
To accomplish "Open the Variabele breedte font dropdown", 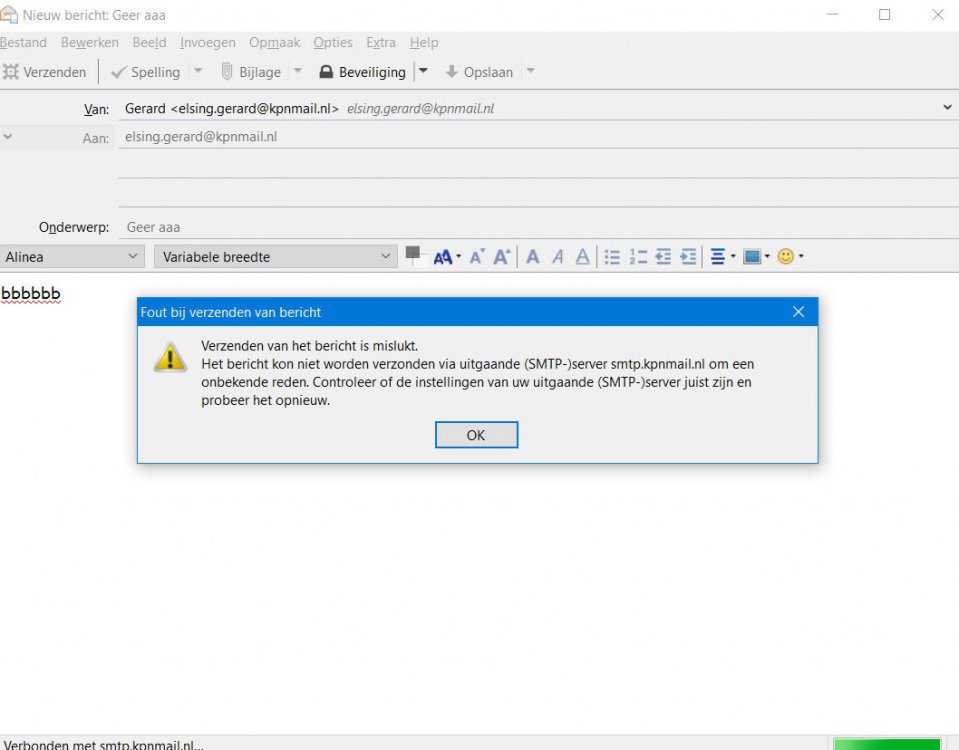I will (x=276, y=257).
